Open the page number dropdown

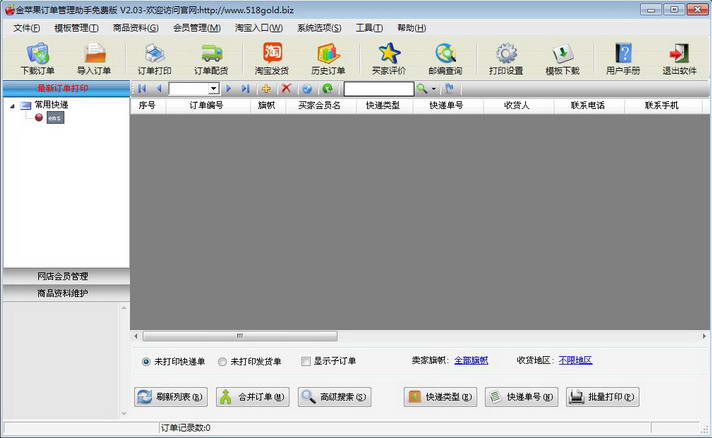click(x=213, y=89)
